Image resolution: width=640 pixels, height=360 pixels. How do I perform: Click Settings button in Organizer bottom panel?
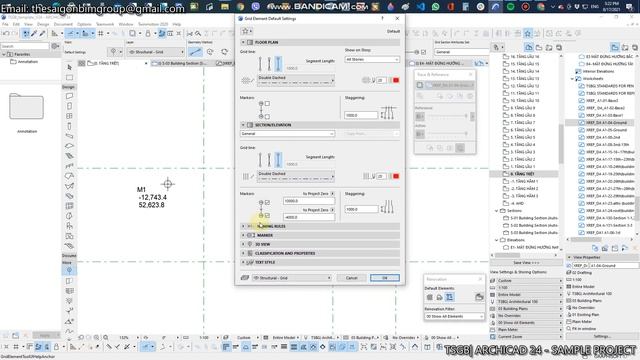[602, 336]
